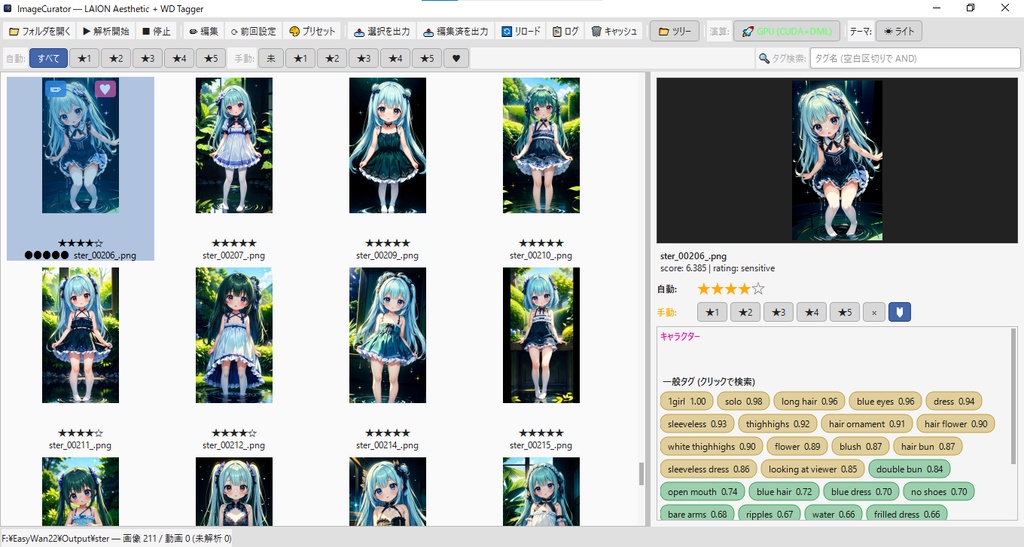Toggle the ツリー folder tree panel

click(675, 31)
